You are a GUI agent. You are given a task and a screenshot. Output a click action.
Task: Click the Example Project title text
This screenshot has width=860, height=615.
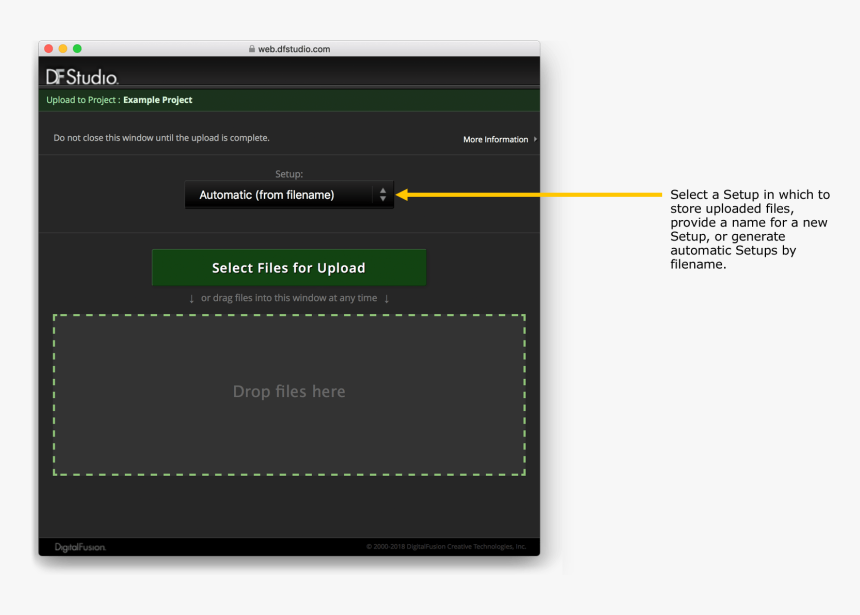157,100
